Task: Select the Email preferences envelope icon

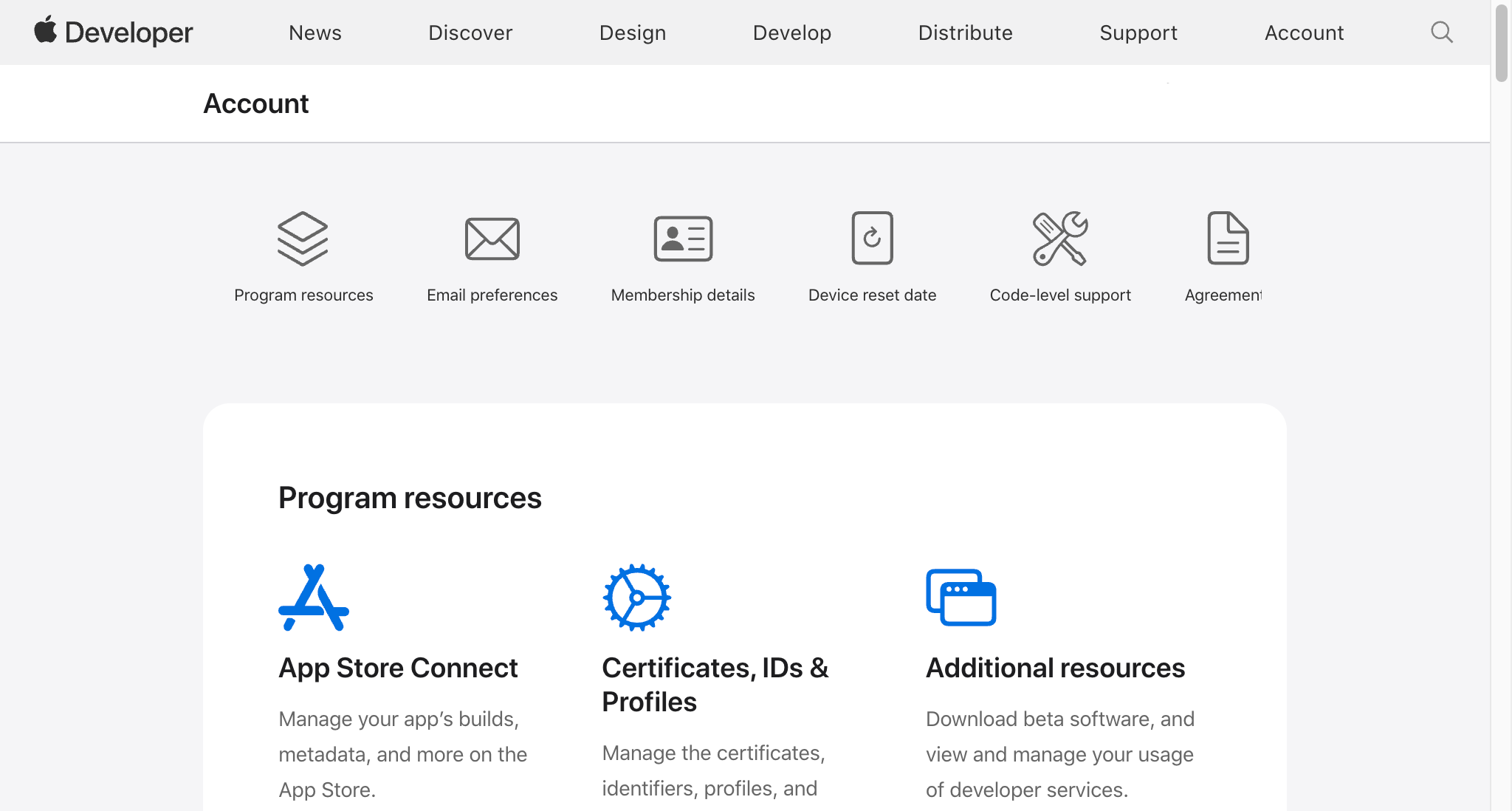Action: 492,238
